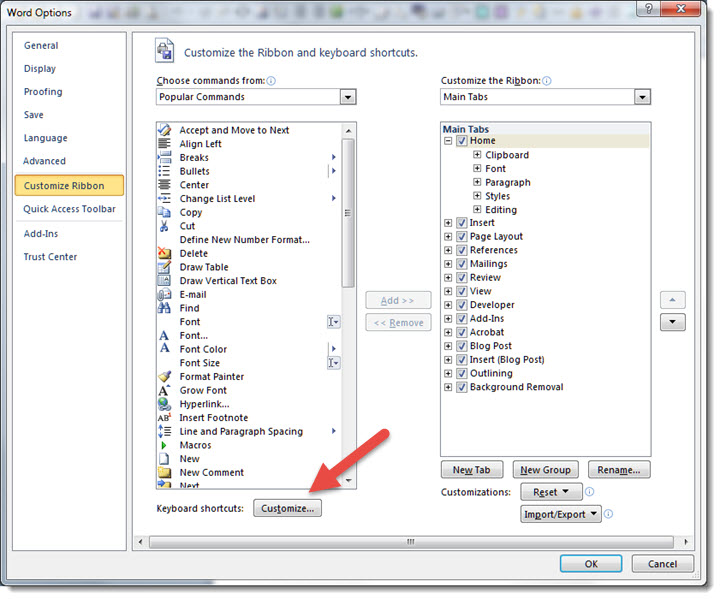Click the New document icon
The width and height of the screenshot is (720, 599).
coord(164,459)
